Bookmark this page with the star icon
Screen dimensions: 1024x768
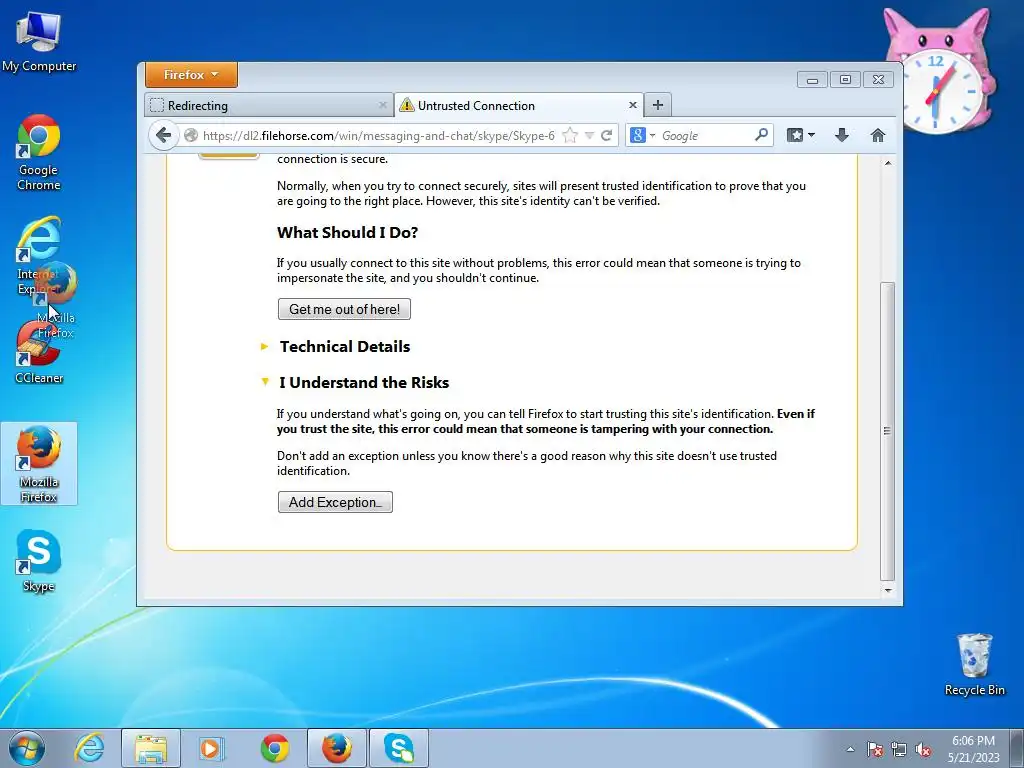point(569,135)
